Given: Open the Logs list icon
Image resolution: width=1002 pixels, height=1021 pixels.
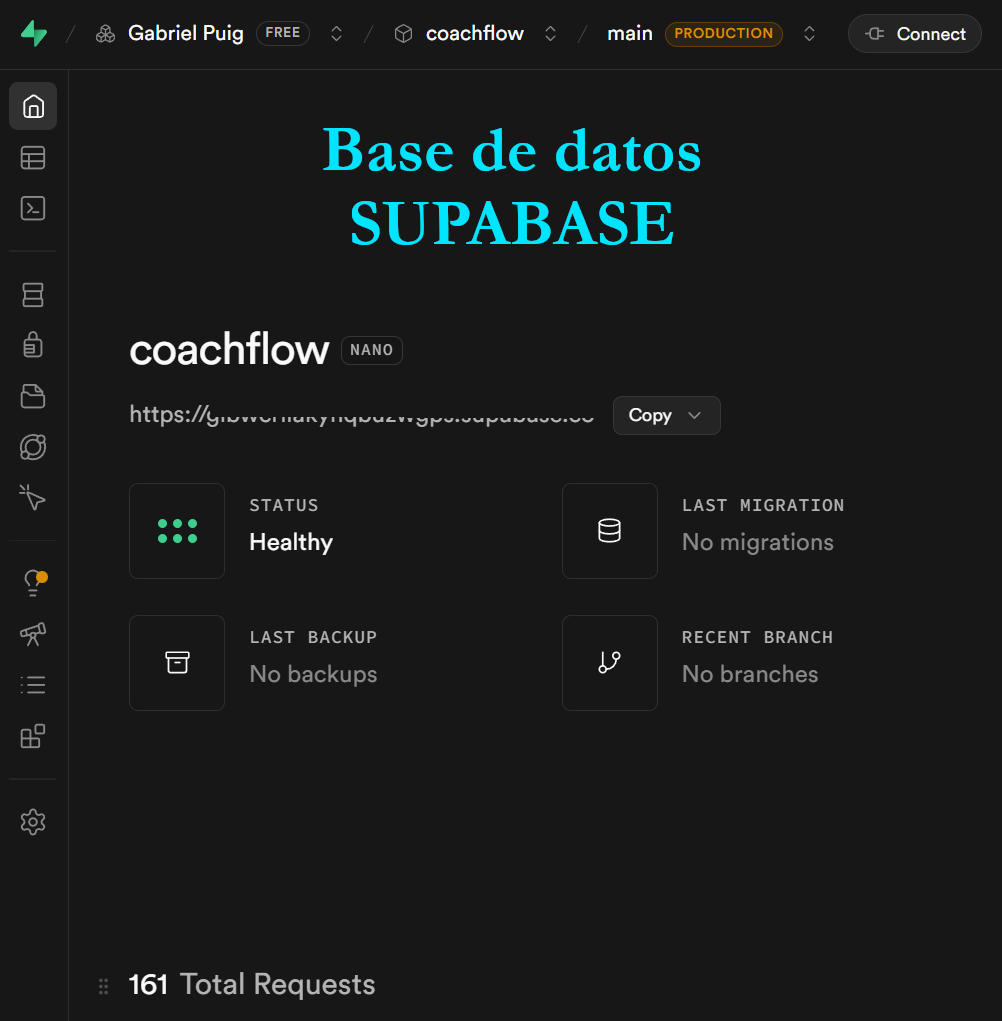Looking at the screenshot, I should click(33, 685).
